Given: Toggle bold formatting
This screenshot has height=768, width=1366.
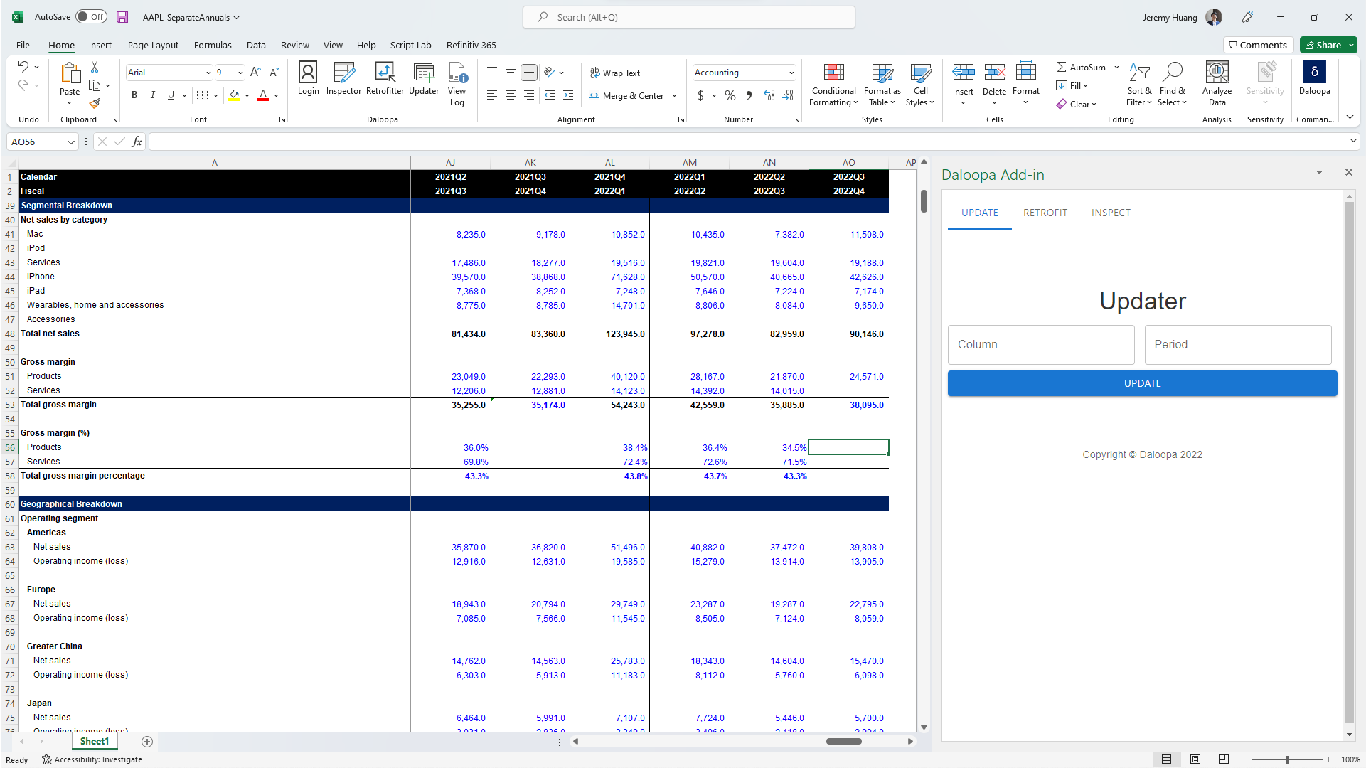Looking at the screenshot, I should pos(135,95).
